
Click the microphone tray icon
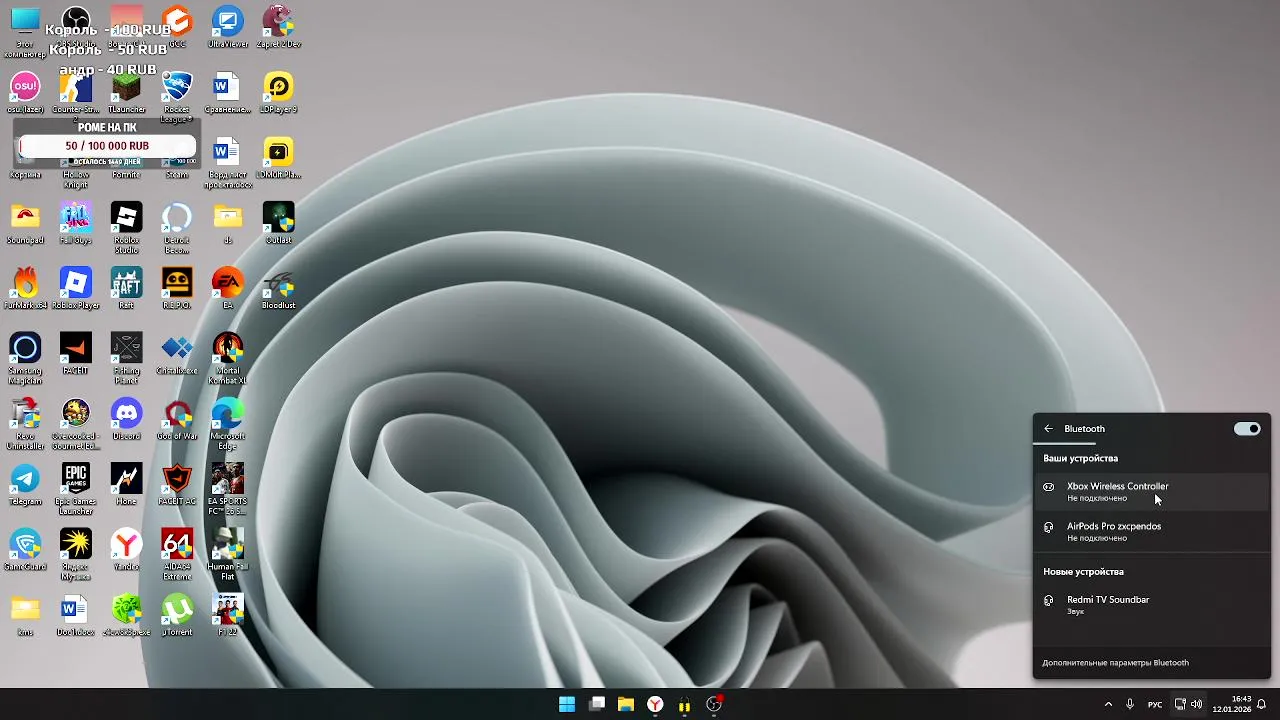[1130, 704]
